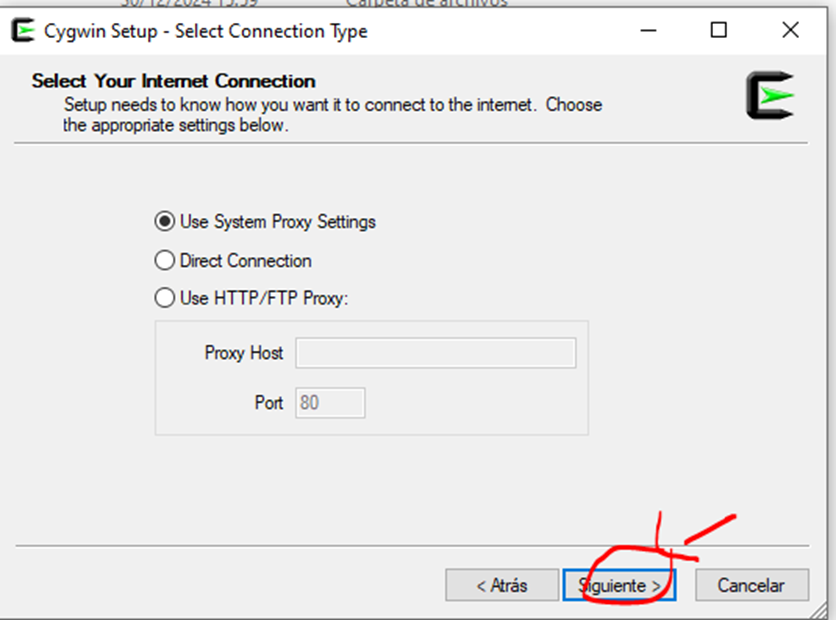Cancel the setup with Cancelar
Viewport: 836px width, 620px height.
751,585
